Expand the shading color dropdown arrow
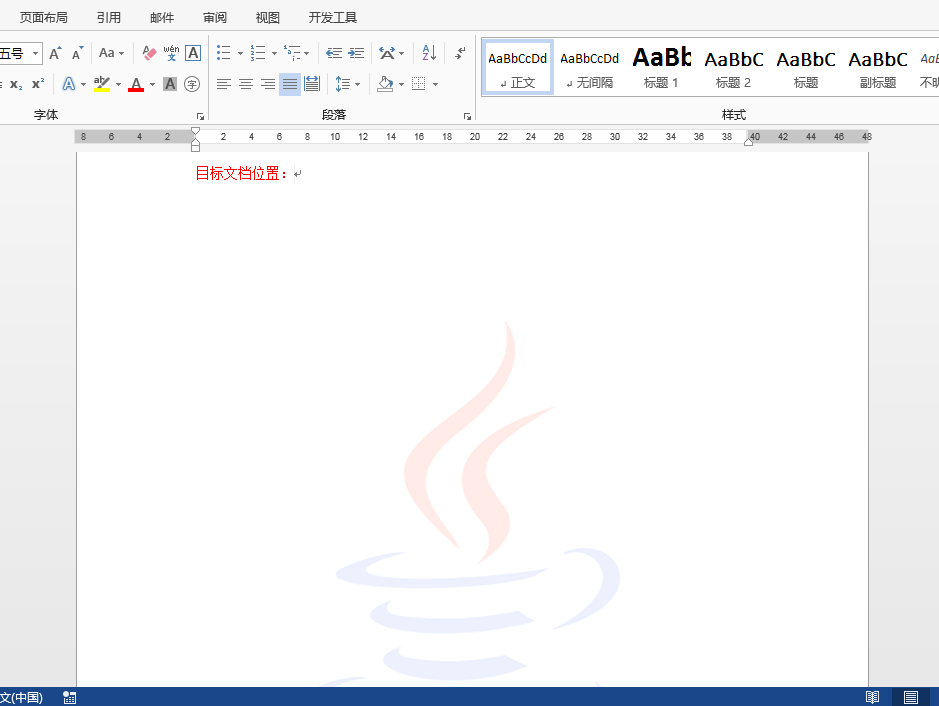 pyautogui.click(x=401, y=84)
